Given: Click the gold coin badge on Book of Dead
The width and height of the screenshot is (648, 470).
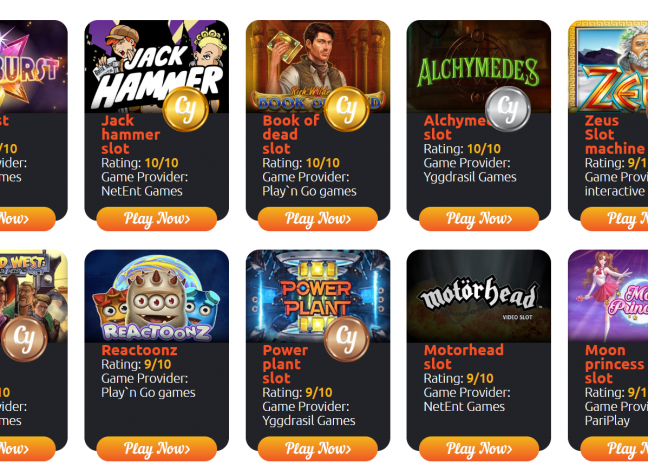Looking at the screenshot, I should [346, 109].
